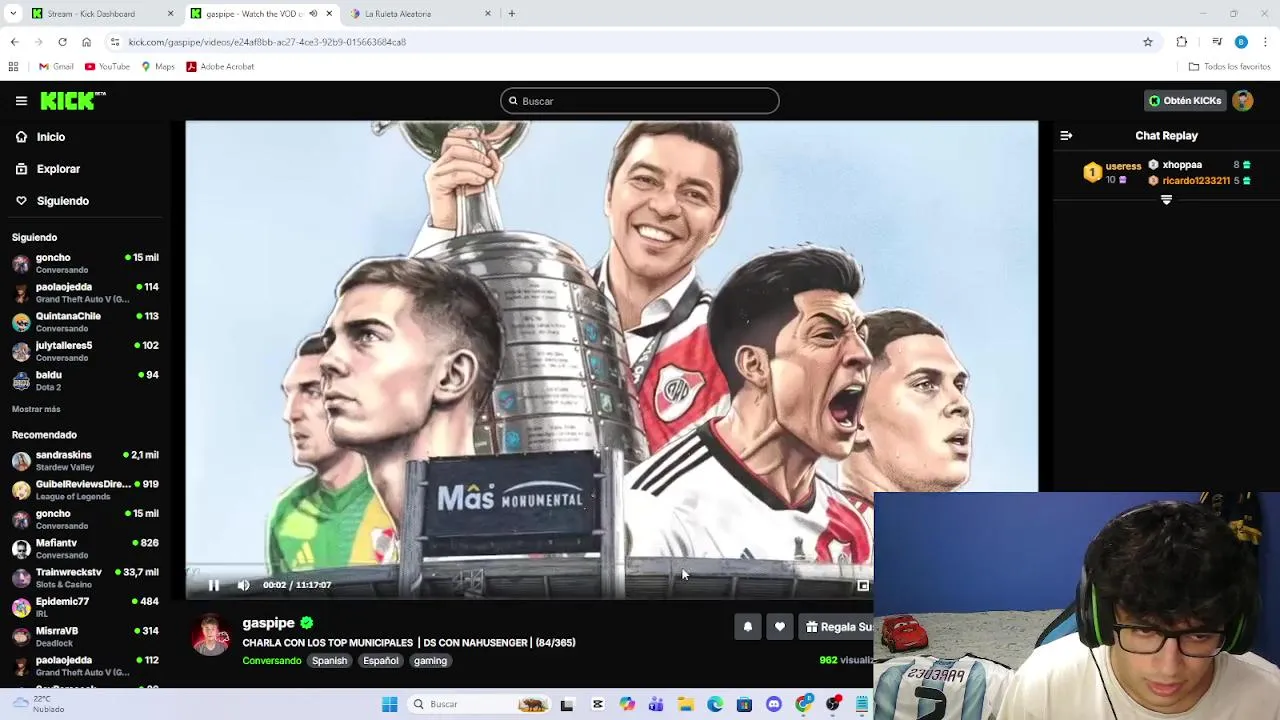Click the Regala Subs gift button
The height and width of the screenshot is (720, 1280).
[x=838, y=627]
